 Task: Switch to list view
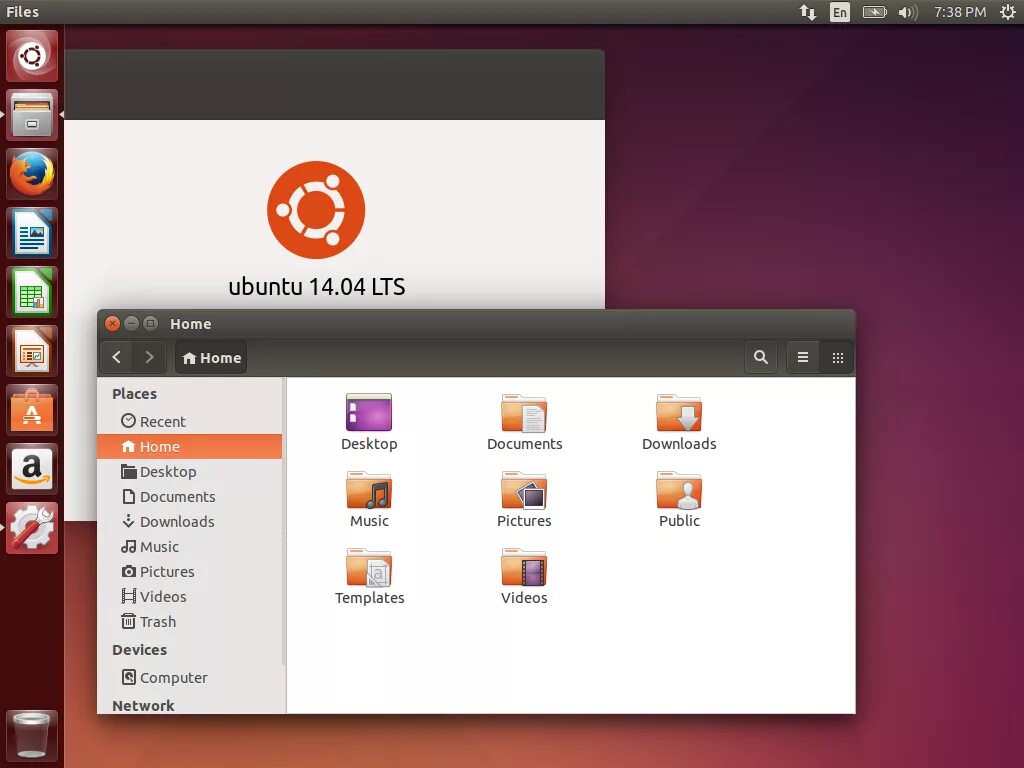click(803, 357)
